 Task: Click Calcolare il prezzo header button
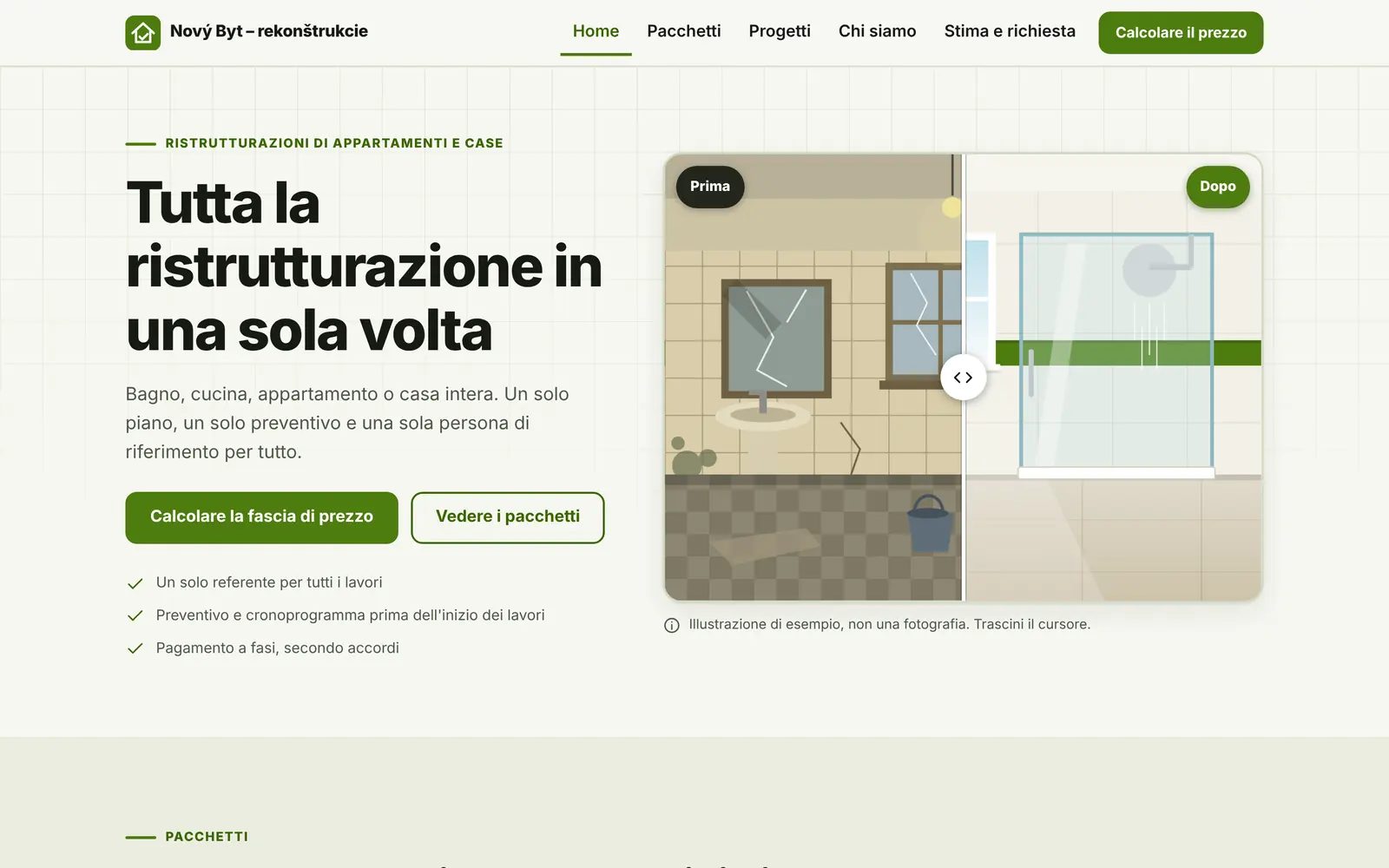(1181, 33)
